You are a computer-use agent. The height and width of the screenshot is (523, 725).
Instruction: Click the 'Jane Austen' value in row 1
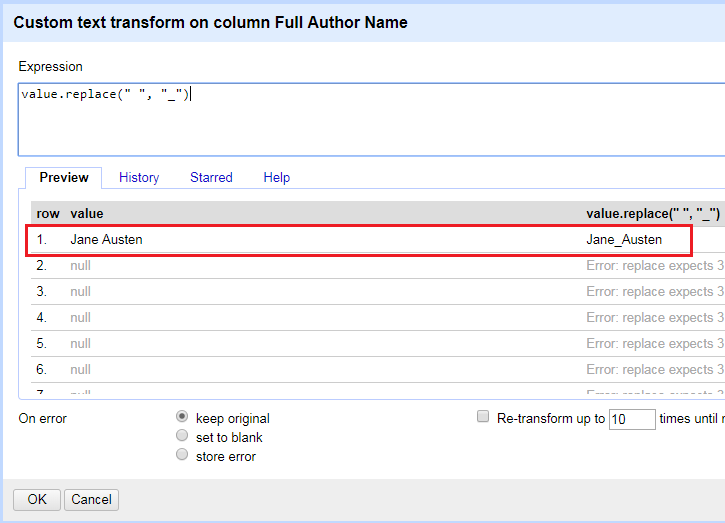(x=106, y=240)
